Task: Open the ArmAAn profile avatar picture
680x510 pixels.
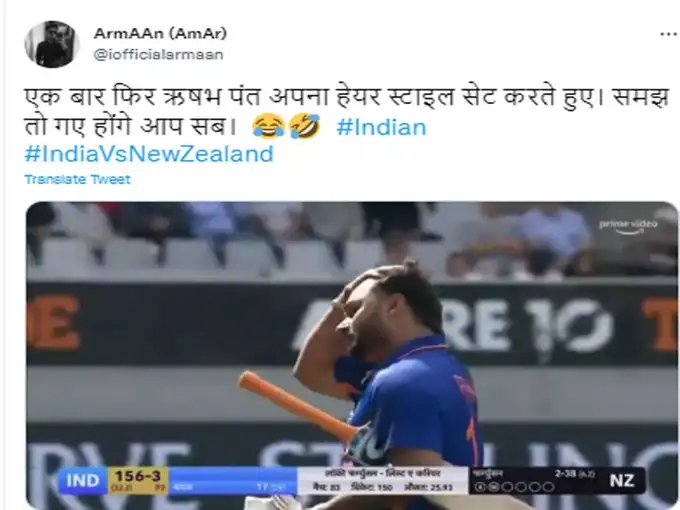Action: 52,44
